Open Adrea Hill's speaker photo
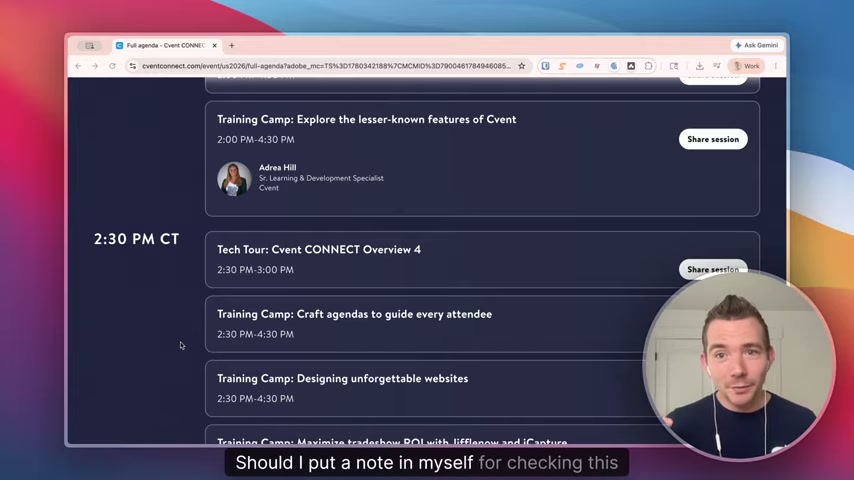 click(x=234, y=179)
